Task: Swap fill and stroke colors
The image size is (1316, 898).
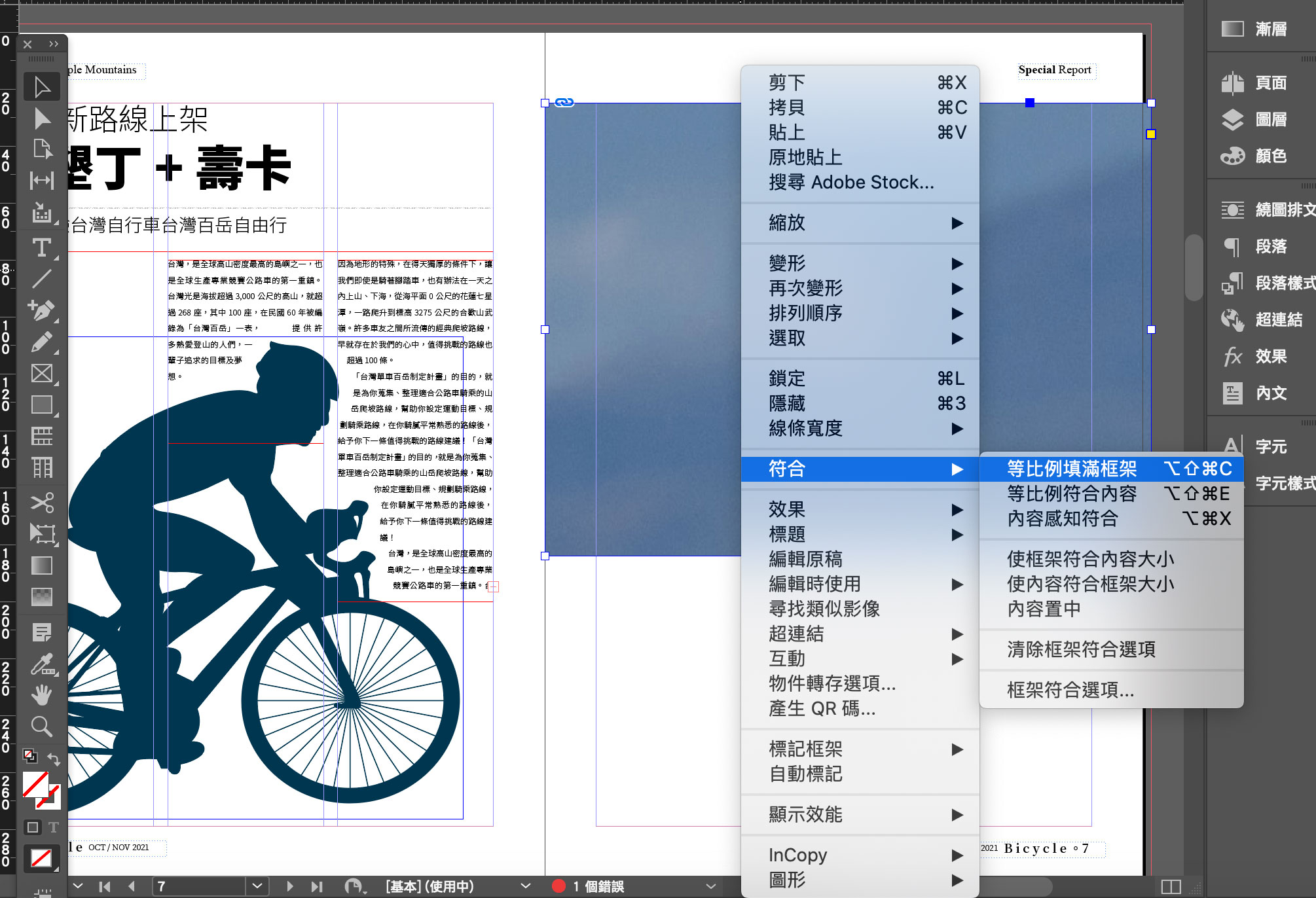Action: [54, 759]
